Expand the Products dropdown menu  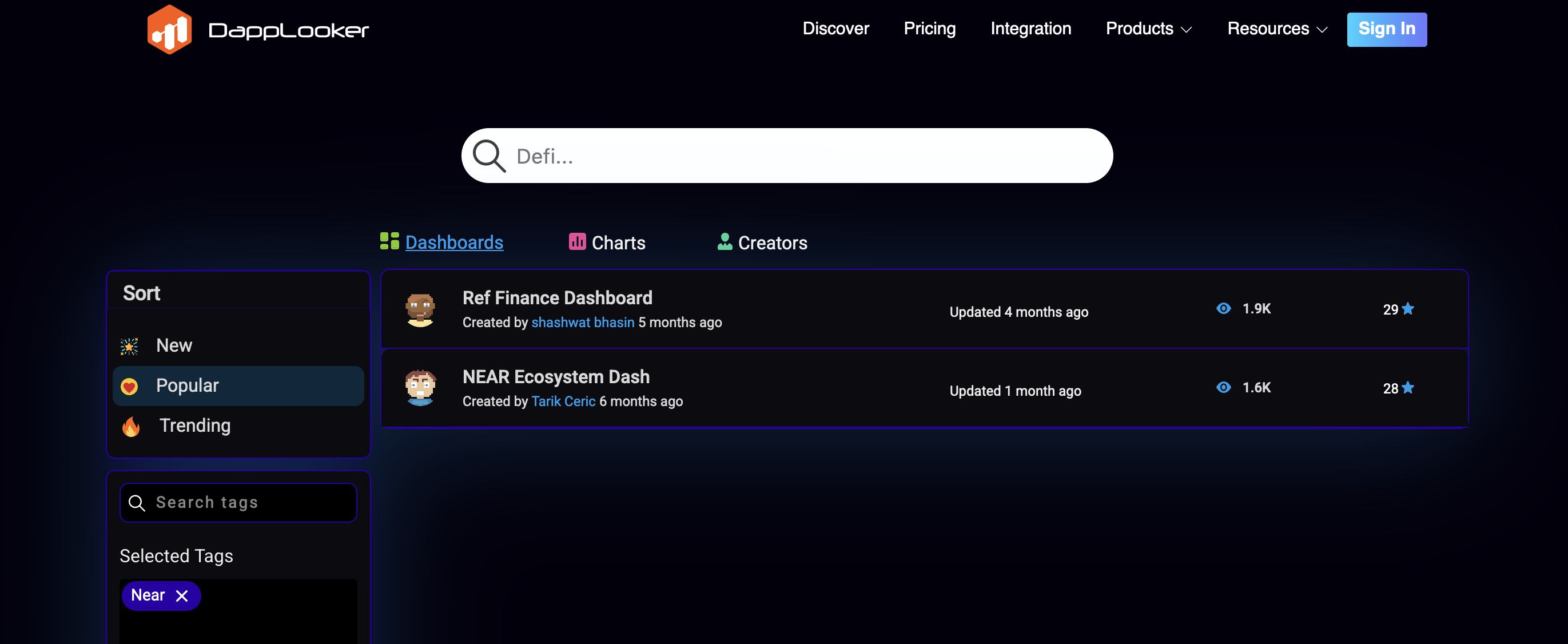pos(1148,29)
